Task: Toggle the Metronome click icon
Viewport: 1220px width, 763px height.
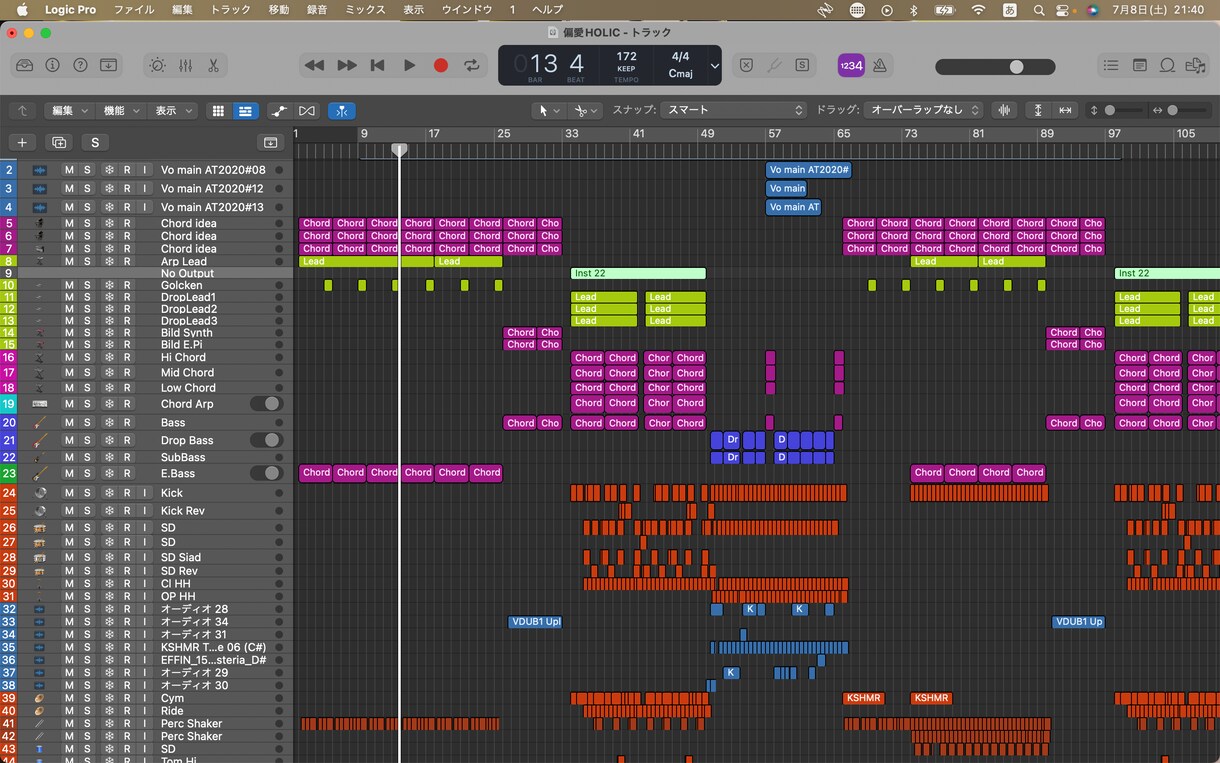Action: click(x=880, y=65)
